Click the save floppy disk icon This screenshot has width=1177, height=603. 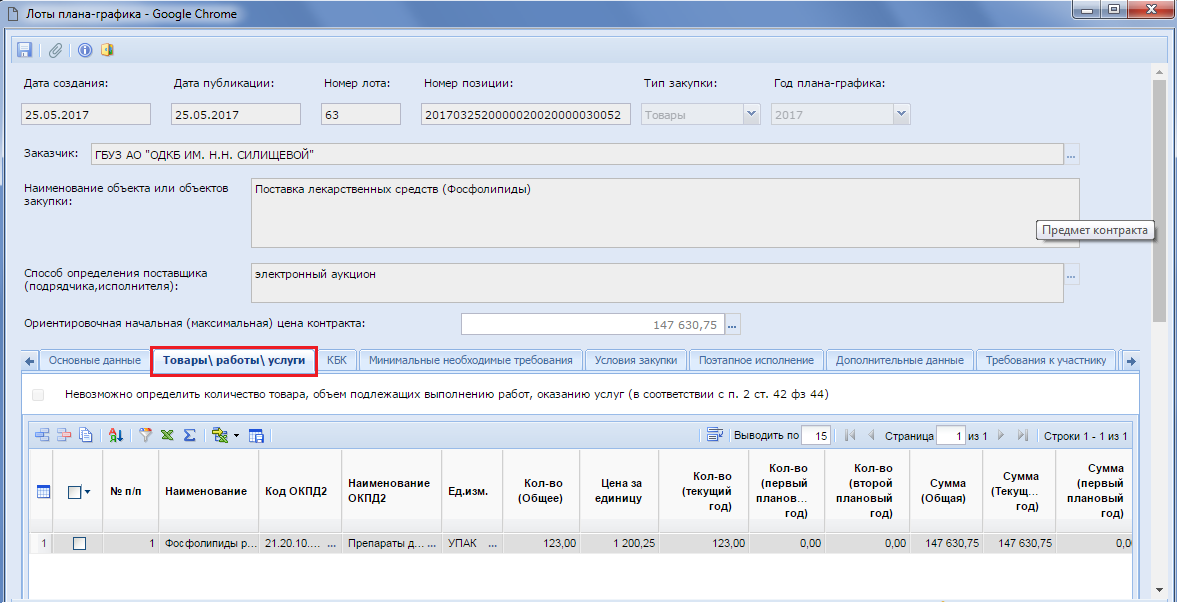click(x=25, y=50)
